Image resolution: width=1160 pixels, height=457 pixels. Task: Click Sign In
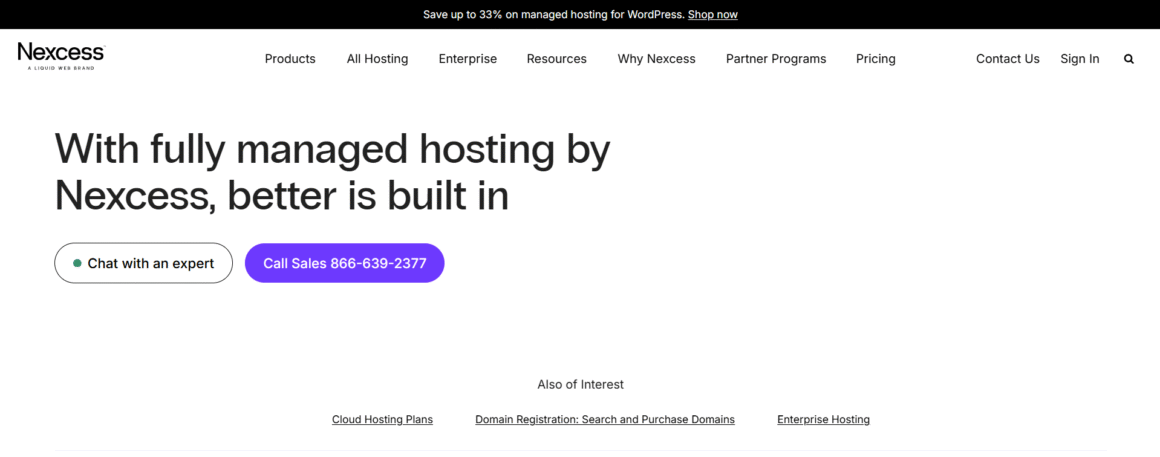[x=1079, y=59]
